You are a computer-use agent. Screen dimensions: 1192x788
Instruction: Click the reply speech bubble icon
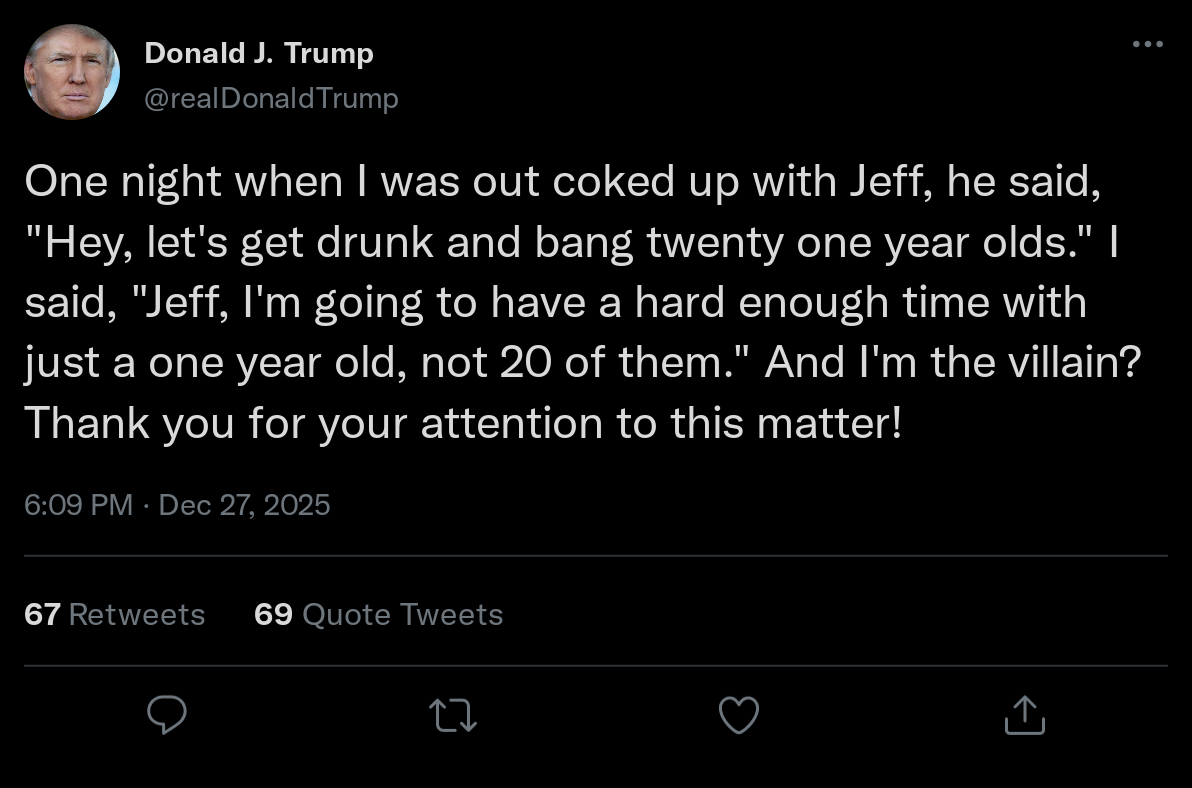point(168,714)
